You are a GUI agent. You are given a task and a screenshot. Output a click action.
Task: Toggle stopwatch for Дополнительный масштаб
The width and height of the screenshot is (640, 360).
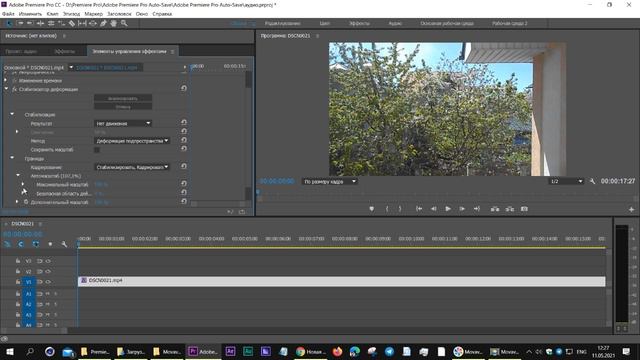[26, 202]
